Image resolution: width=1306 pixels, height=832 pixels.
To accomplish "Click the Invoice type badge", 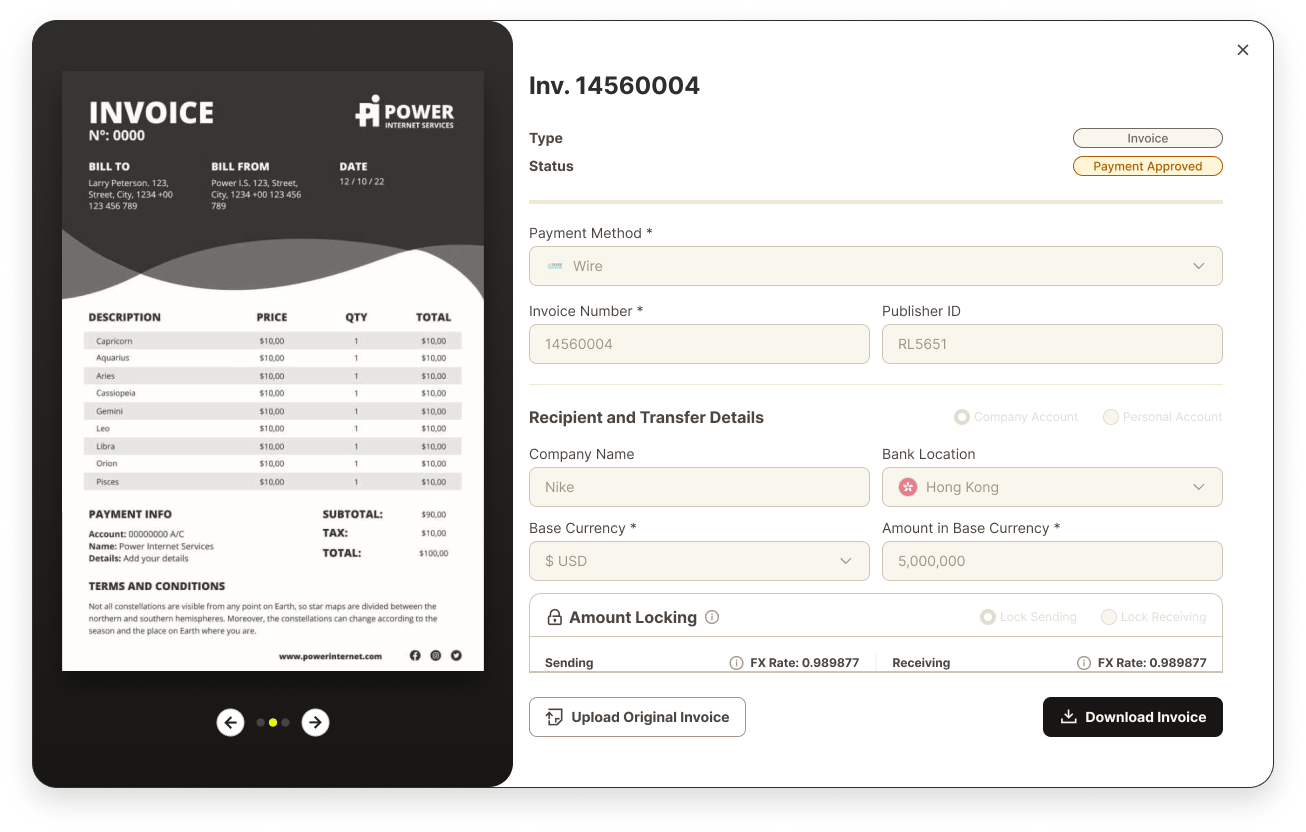I will [x=1147, y=138].
